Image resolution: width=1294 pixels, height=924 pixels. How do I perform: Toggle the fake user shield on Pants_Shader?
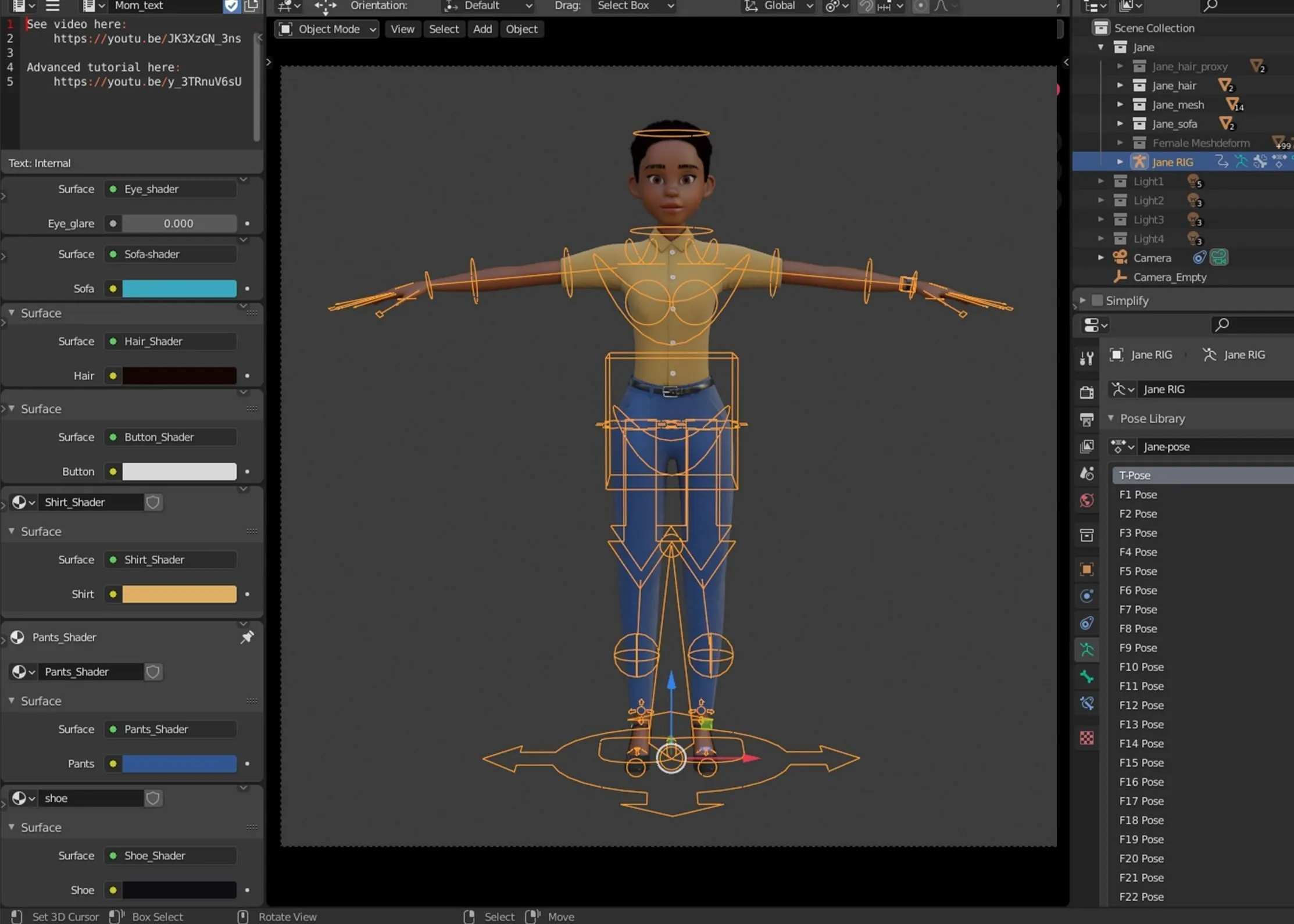coord(153,671)
